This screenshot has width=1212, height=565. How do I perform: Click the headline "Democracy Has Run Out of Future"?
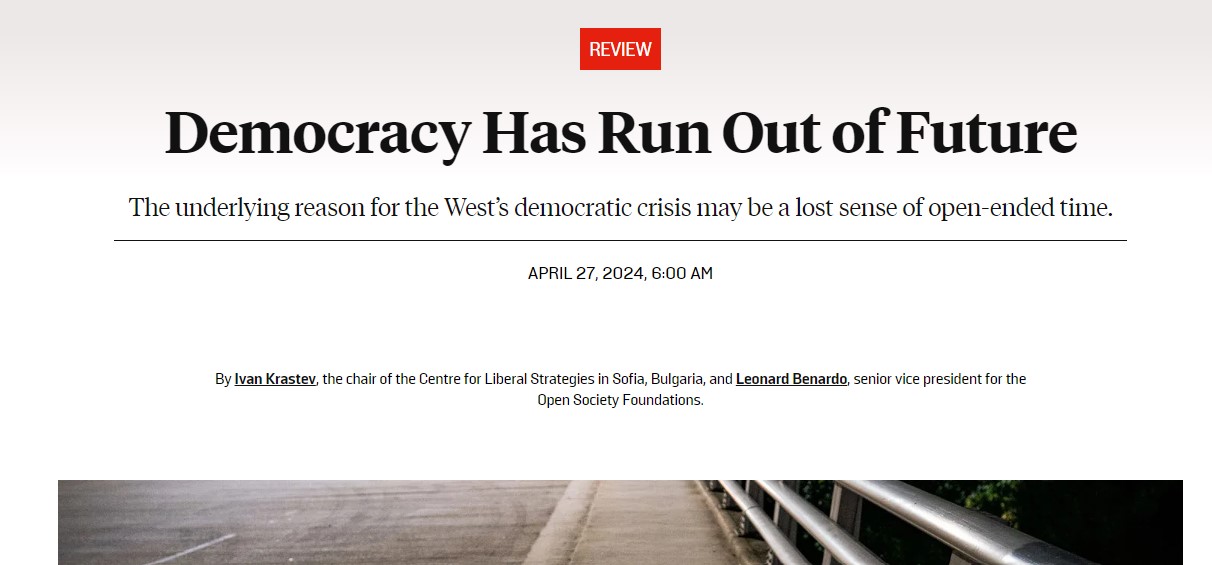tap(620, 133)
